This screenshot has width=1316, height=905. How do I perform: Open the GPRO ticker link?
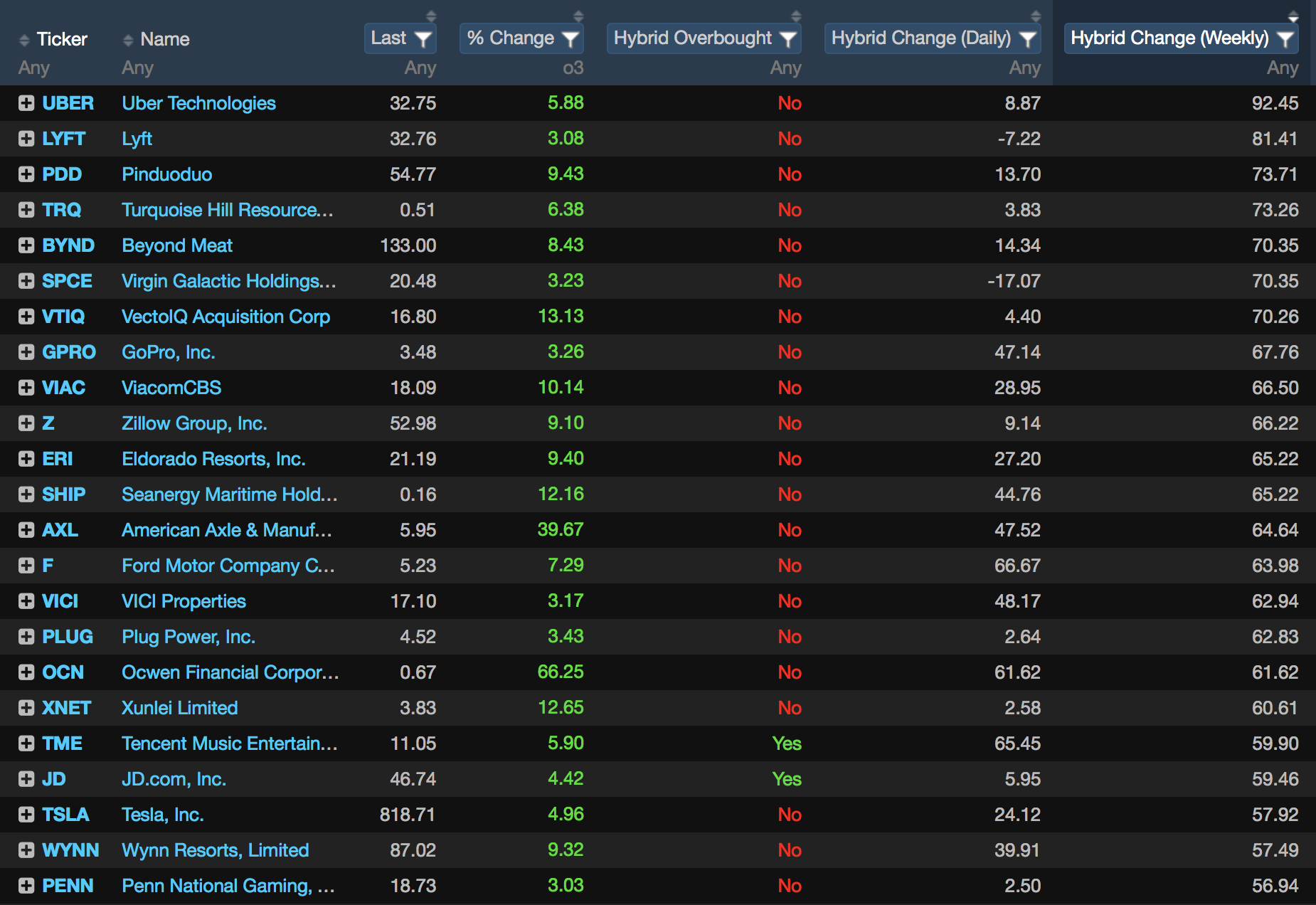(x=69, y=352)
